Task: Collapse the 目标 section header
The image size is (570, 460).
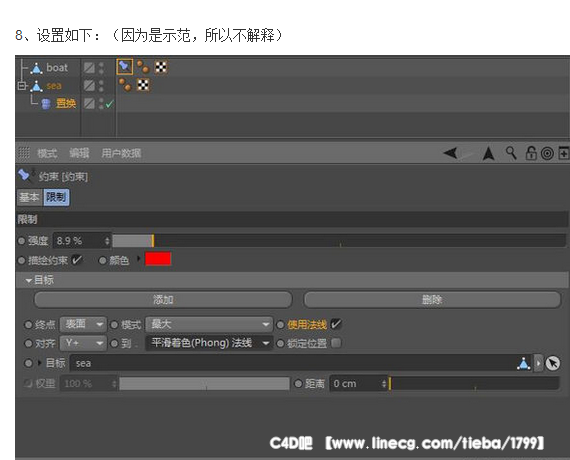Action: pyautogui.click(x=292, y=280)
